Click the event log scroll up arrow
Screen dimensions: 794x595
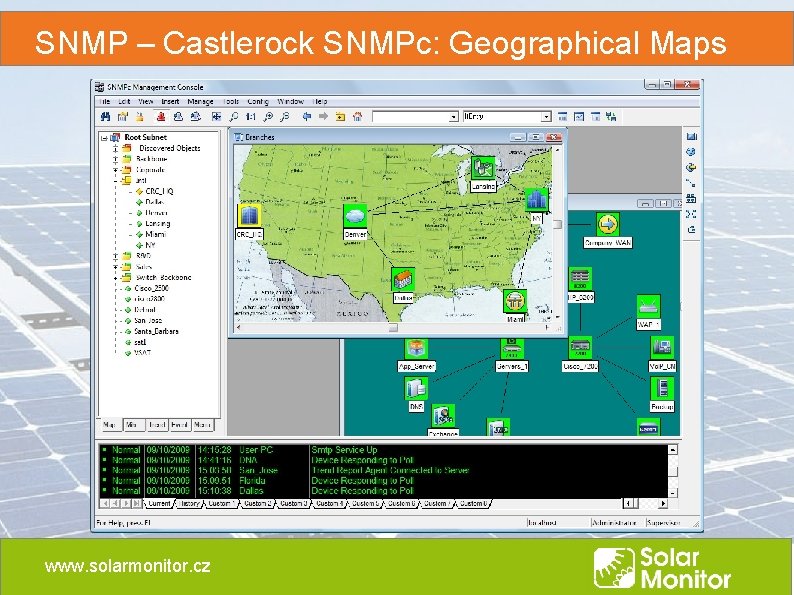(x=673, y=450)
